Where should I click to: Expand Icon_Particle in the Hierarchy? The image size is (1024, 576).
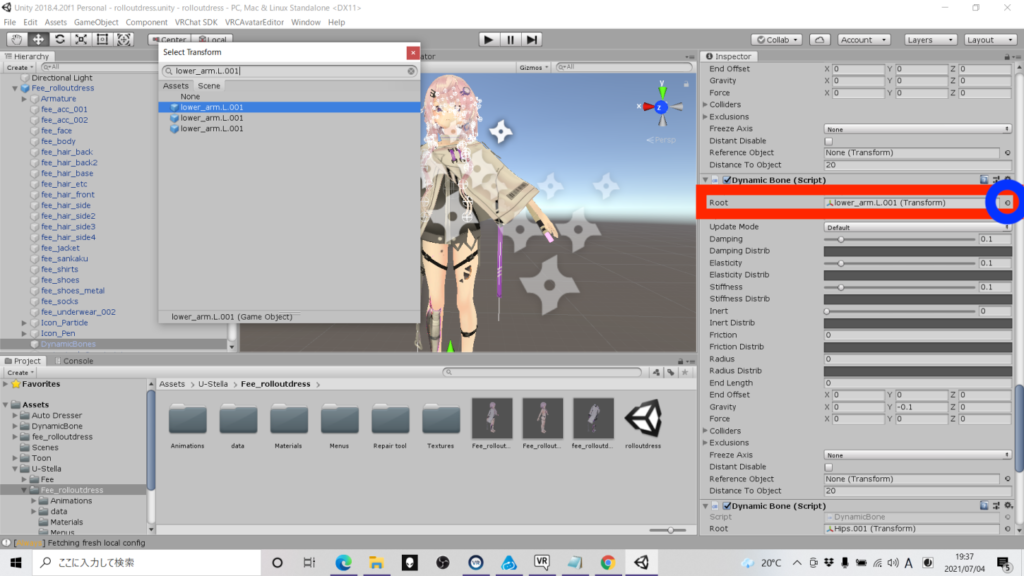[x=25, y=323]
